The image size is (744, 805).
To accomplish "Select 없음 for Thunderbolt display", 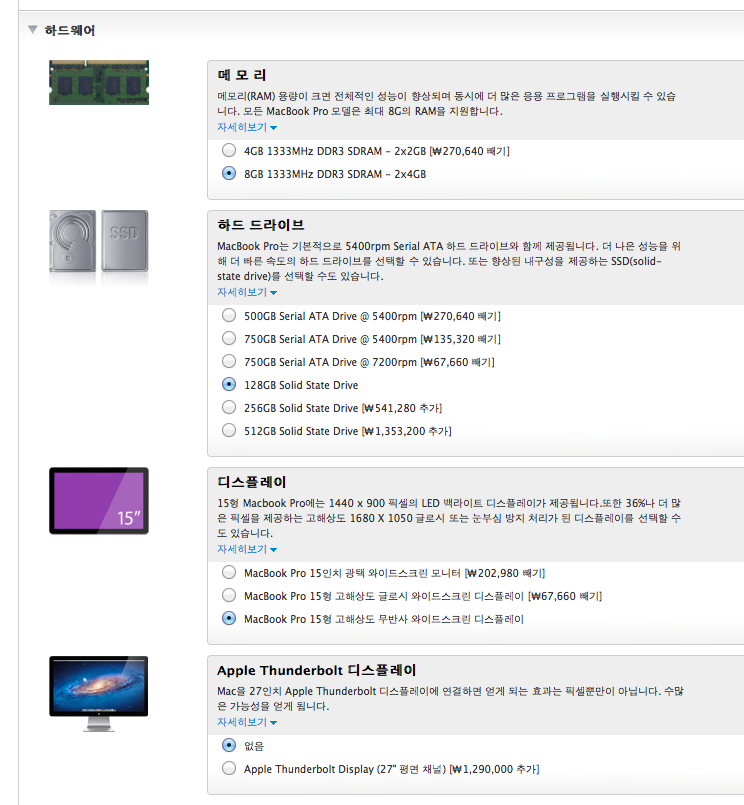I will pyautogui.click(x=229, y=745).
